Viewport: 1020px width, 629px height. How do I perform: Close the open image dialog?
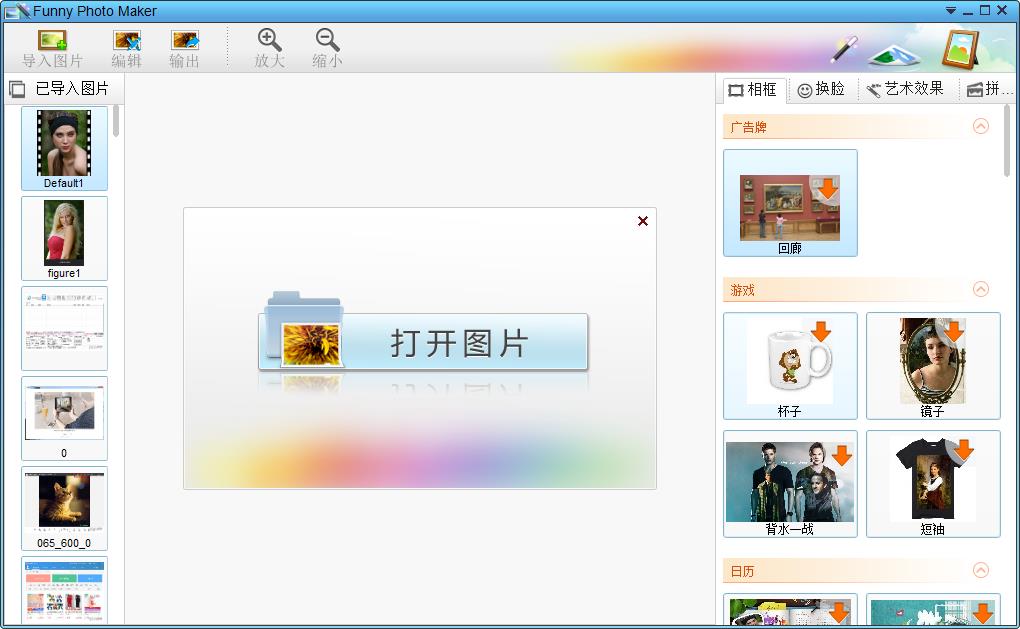click(x=641, y=221)
